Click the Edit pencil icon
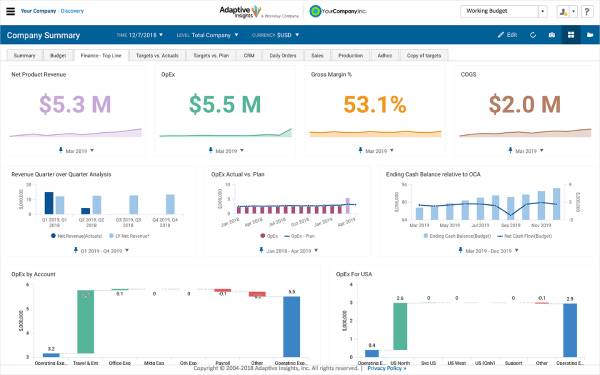This screenshot has width=600, height=375. tap(501, 35)
